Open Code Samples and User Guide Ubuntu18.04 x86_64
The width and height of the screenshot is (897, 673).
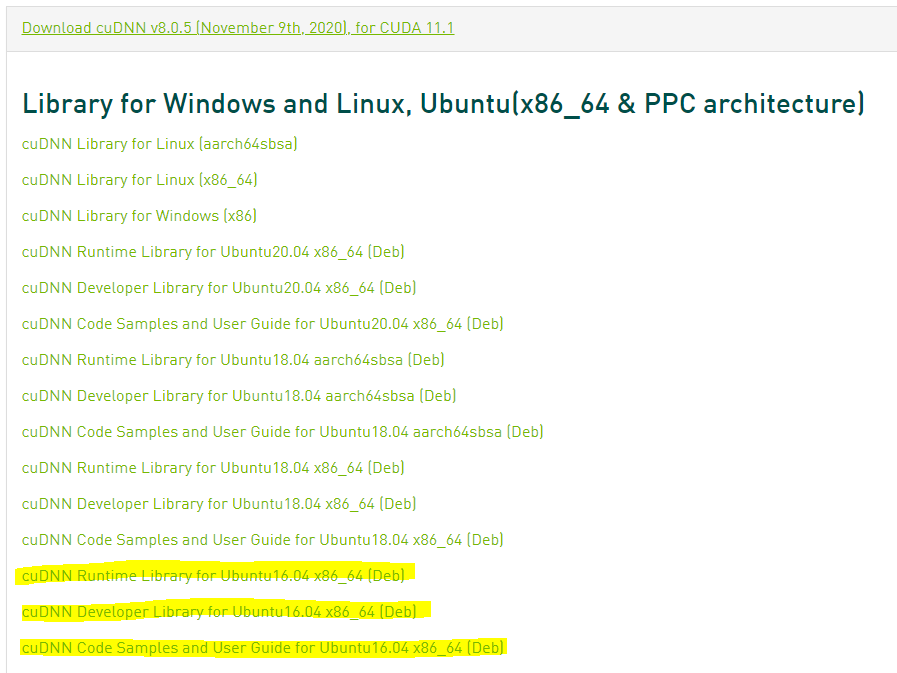coord(263,540)
